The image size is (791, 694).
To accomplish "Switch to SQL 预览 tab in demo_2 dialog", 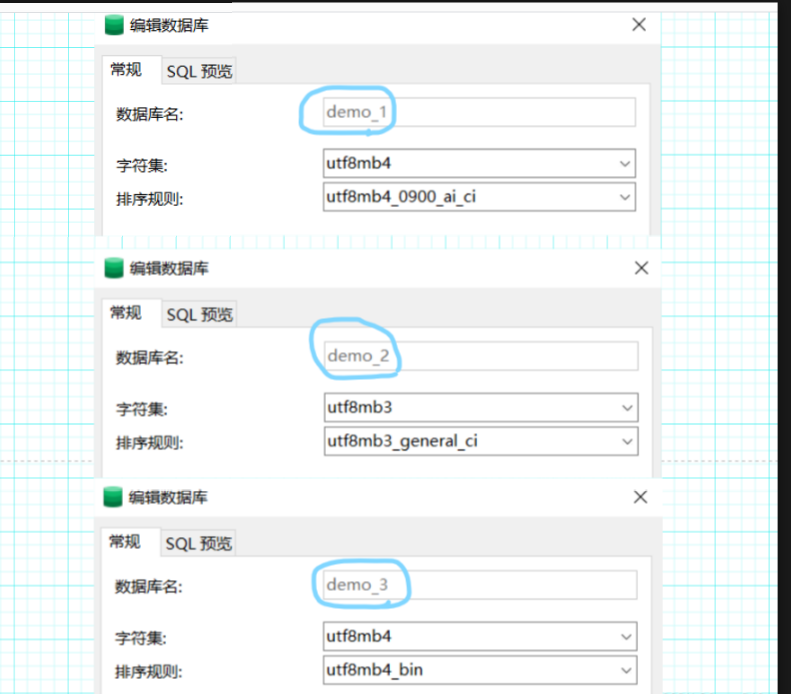I will pyautogui.click(x=199, y=315).
